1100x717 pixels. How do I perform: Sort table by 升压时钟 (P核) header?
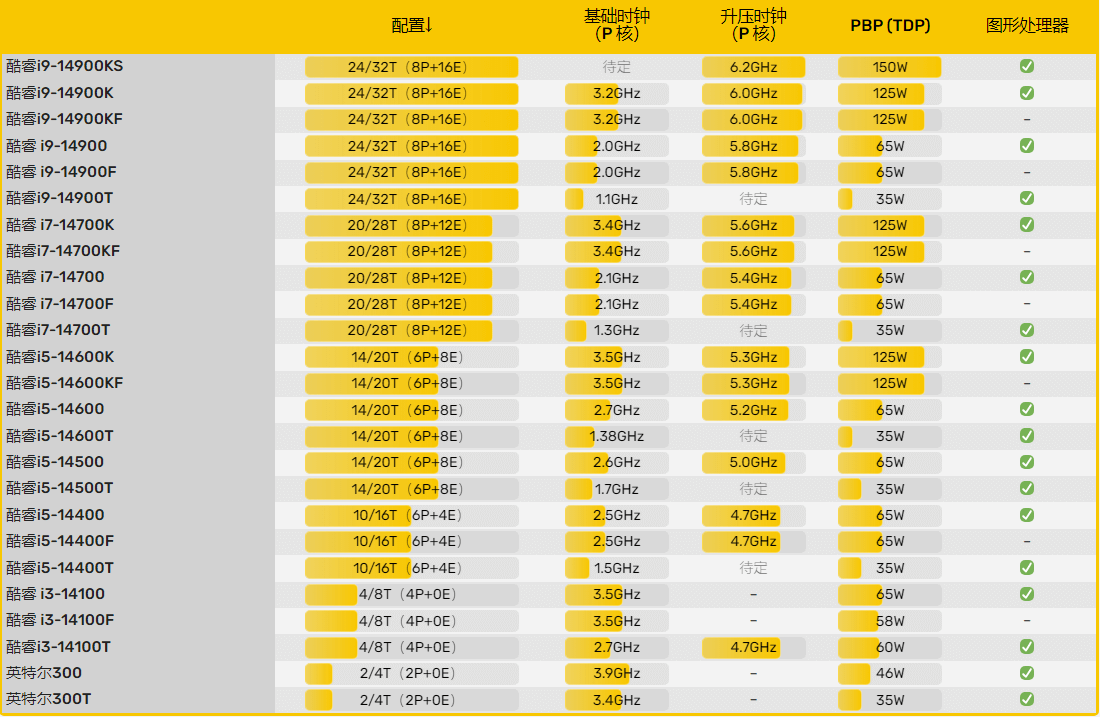(753, 25)
